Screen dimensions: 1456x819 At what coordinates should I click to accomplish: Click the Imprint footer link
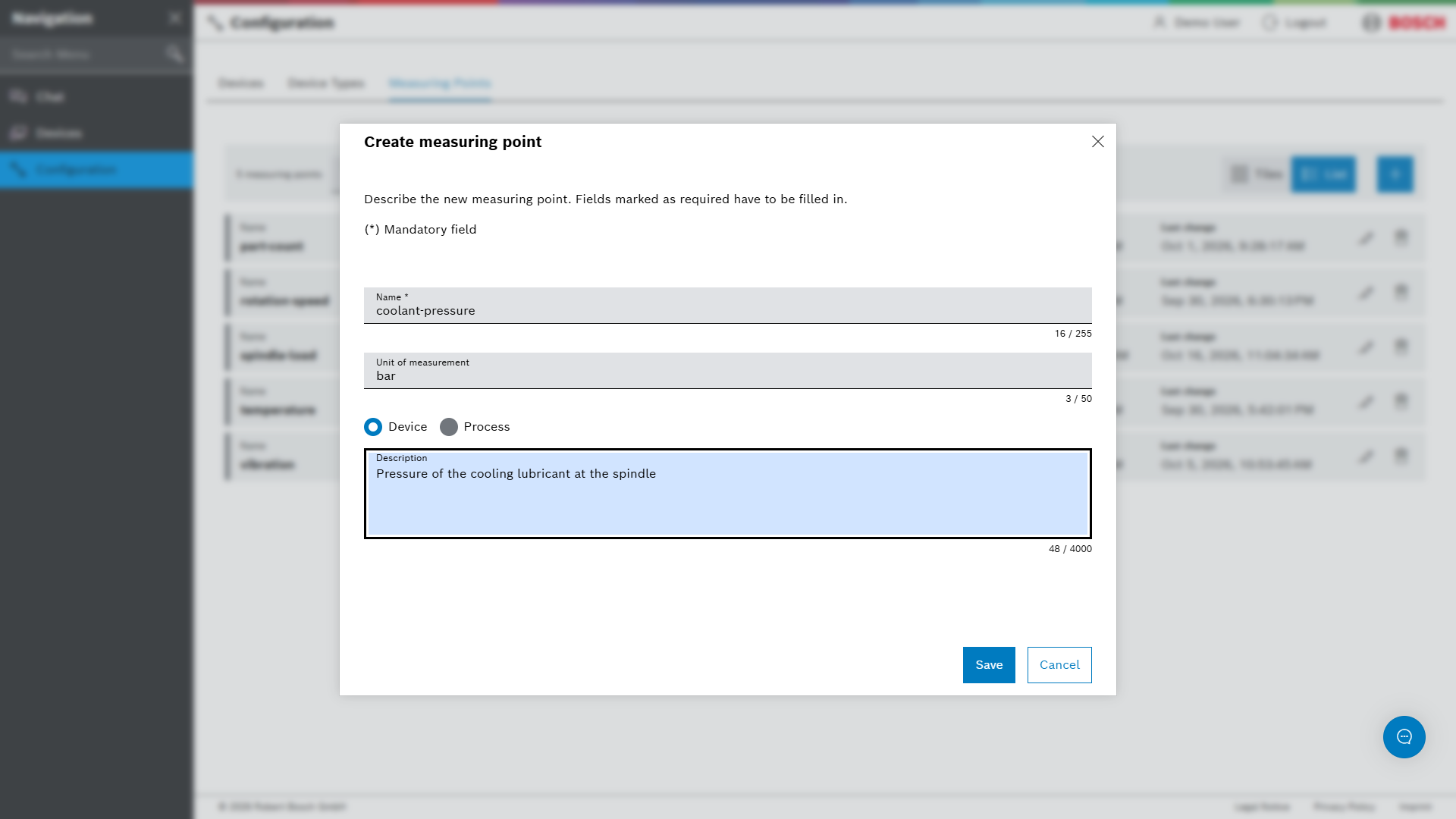tap(1416, 807)
